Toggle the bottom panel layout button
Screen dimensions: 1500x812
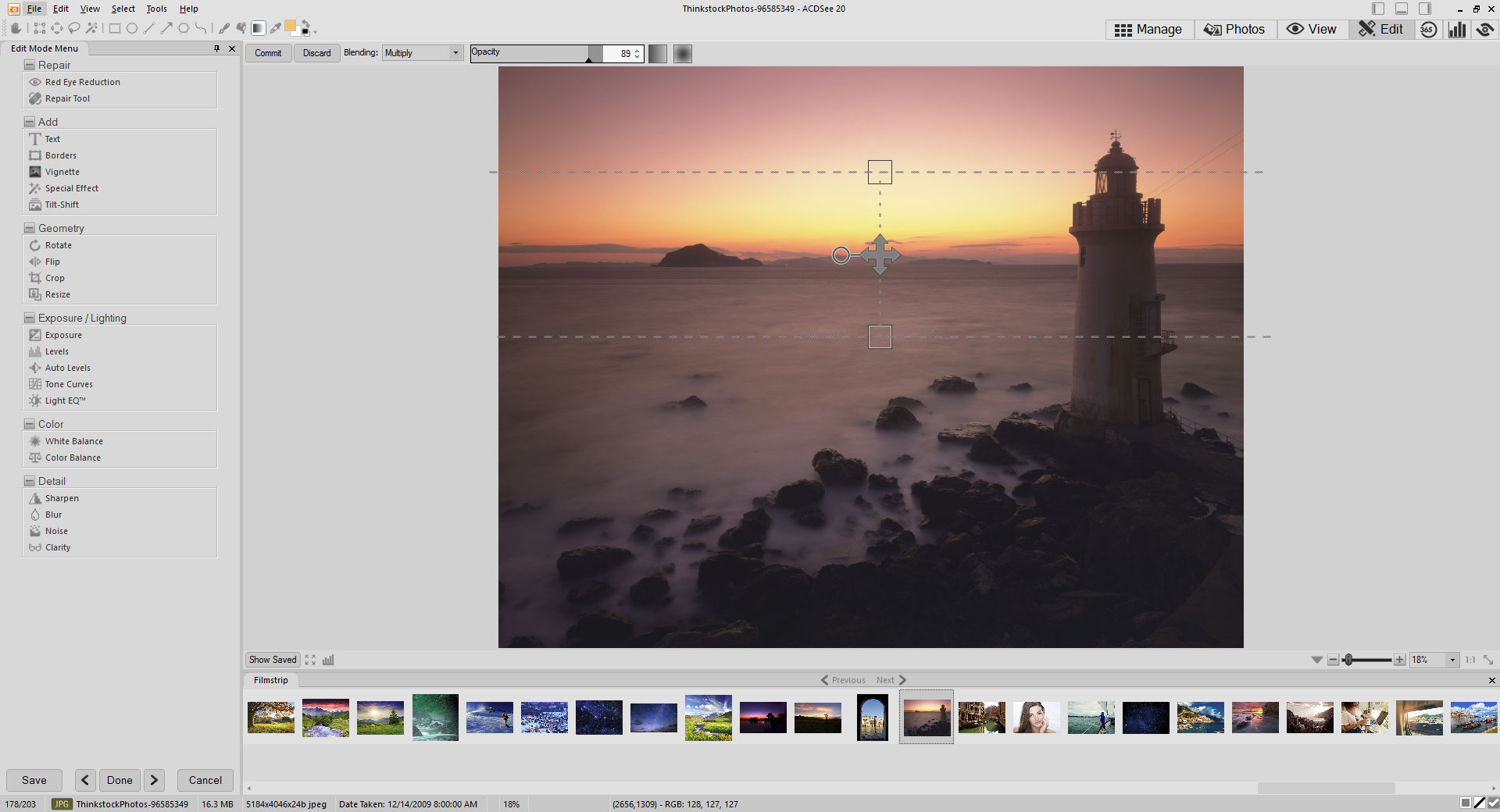1402,9
